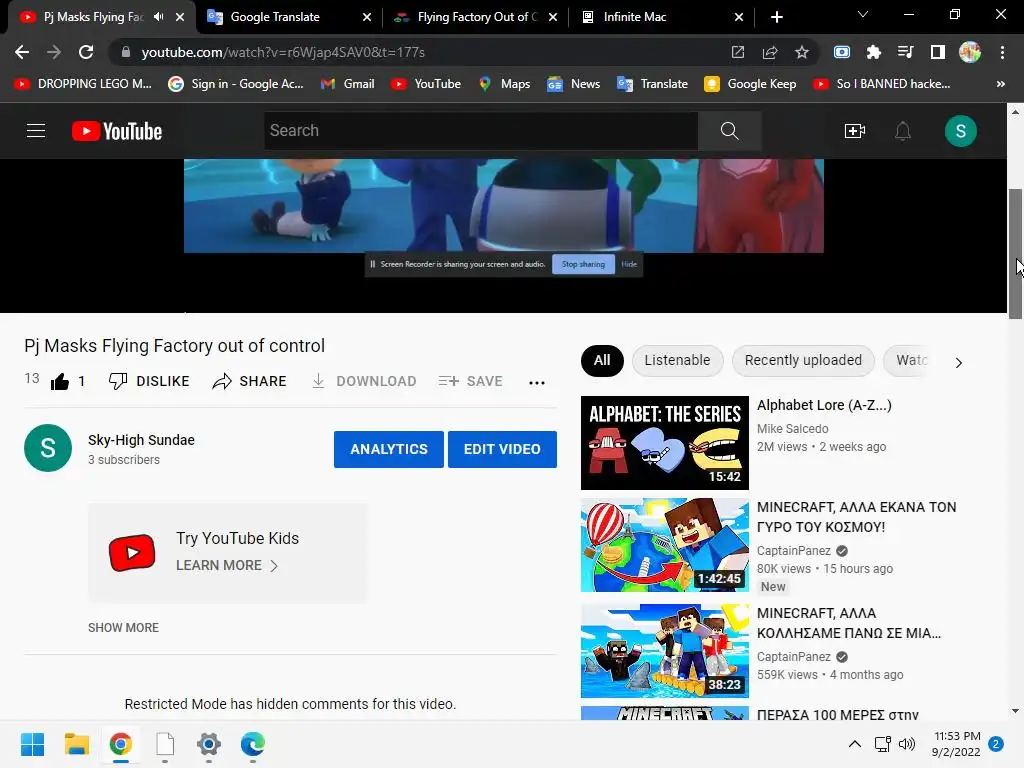Screen dimensions: 1024x768
Task: Click the Chrome profile avatar
Action: click(x=970, y=52)
